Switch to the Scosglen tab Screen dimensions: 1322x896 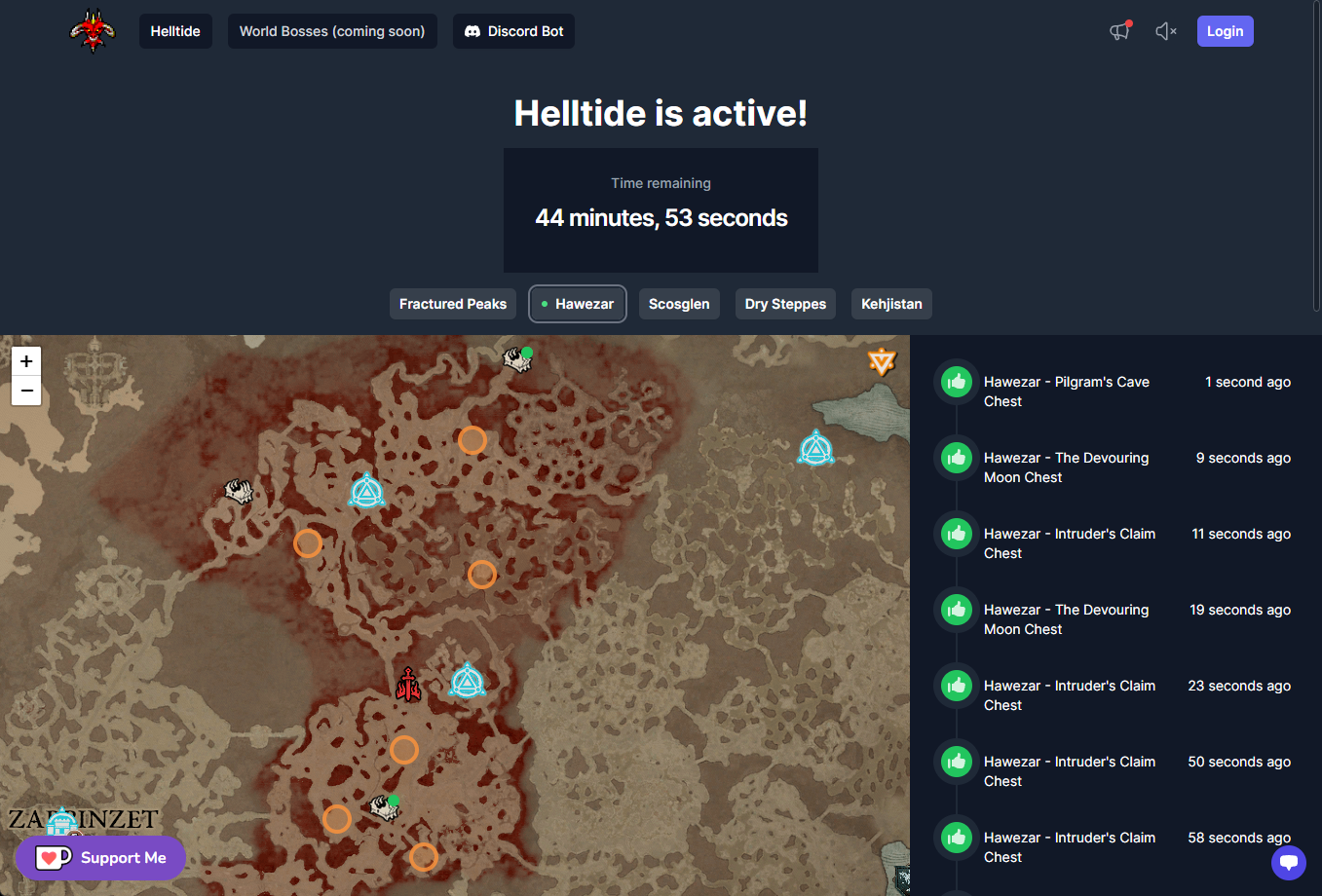tap(679, 304)
